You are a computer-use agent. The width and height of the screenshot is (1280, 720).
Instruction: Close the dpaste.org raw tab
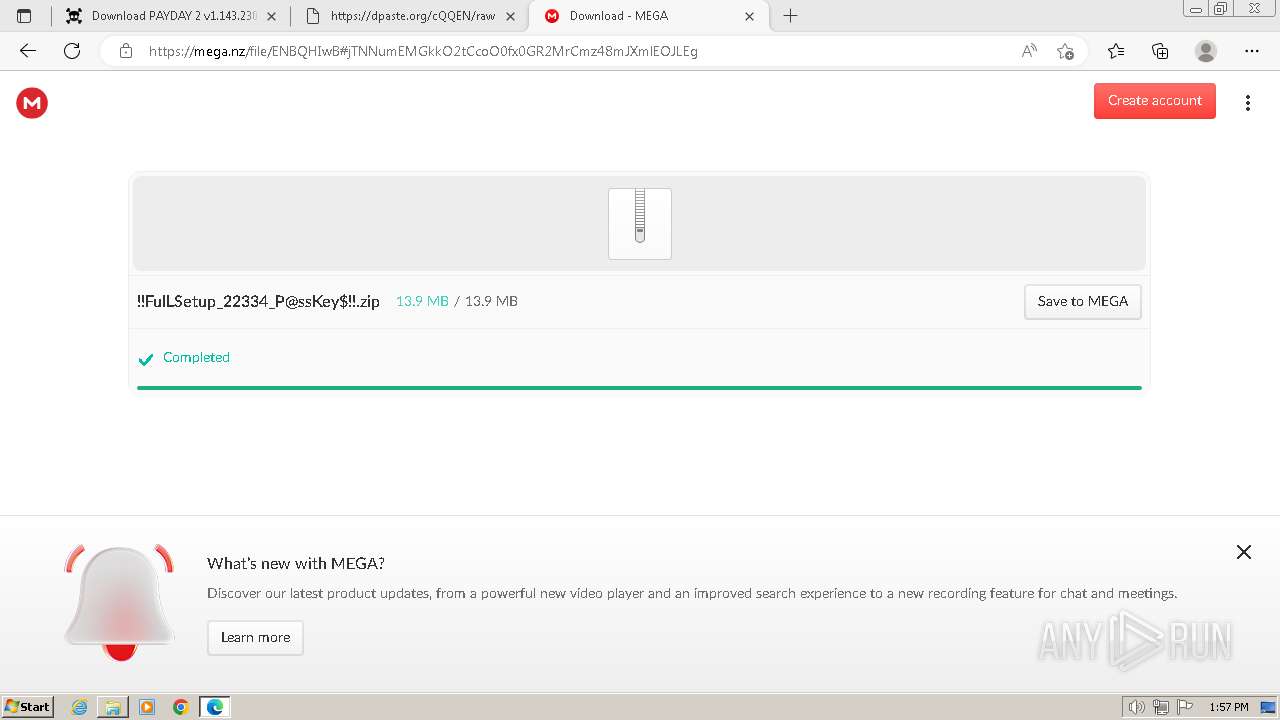(x=510, y=16)
